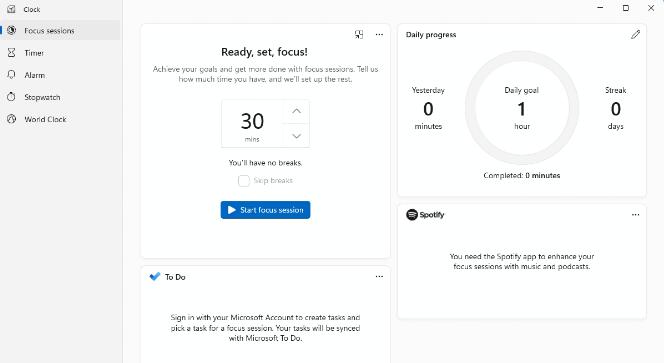Start focus session button
Viewport: 664px width, 363px height.
click(265, 210)
